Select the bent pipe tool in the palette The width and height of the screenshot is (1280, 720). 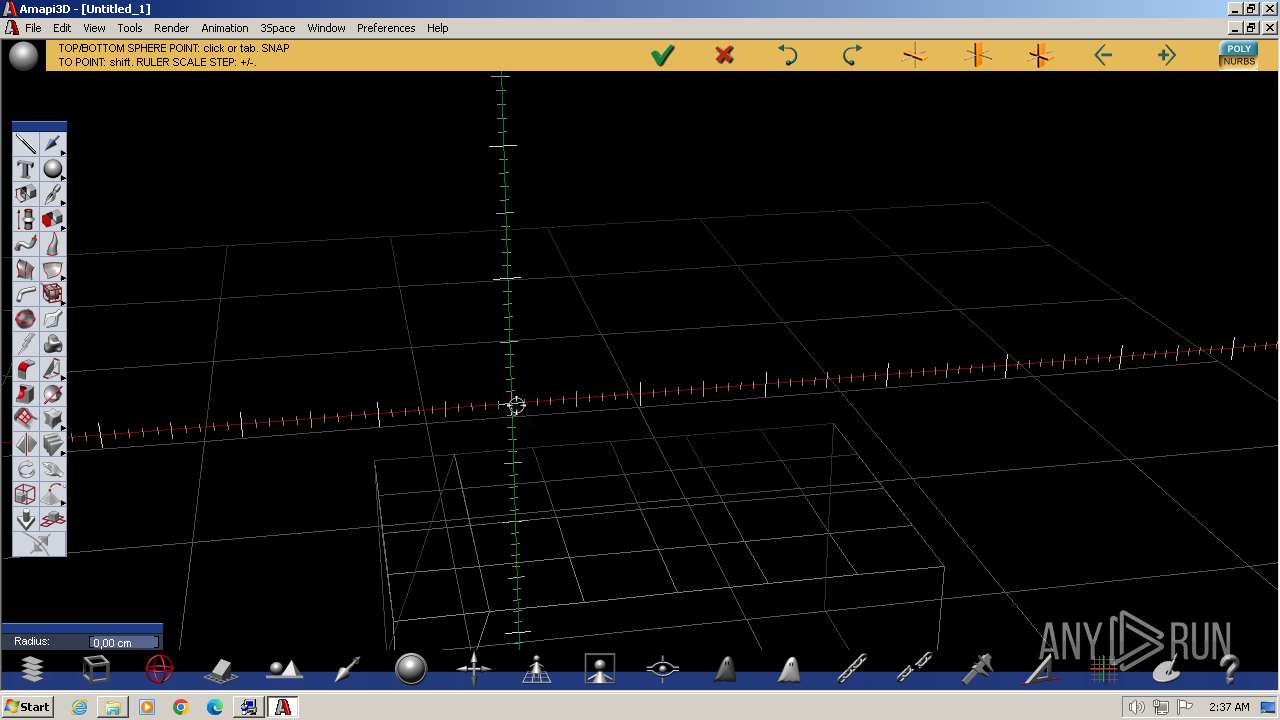26,294
